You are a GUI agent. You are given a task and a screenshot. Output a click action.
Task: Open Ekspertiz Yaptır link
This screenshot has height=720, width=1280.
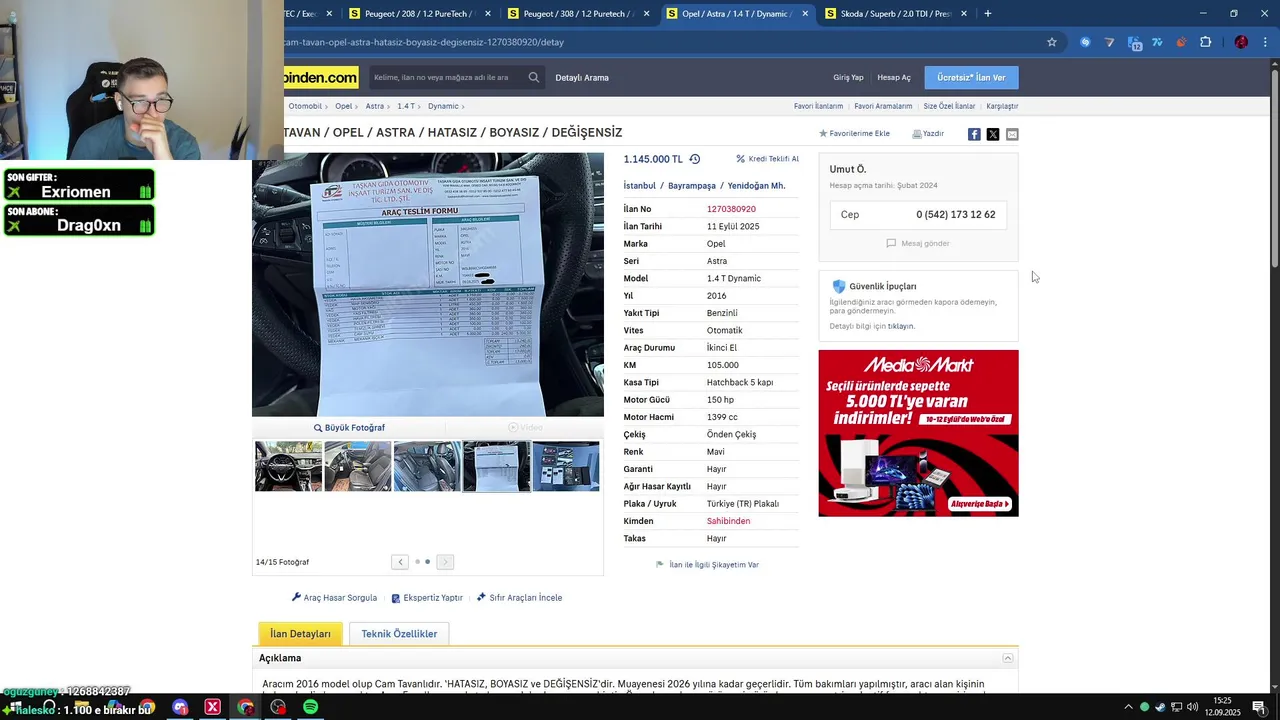427,598
